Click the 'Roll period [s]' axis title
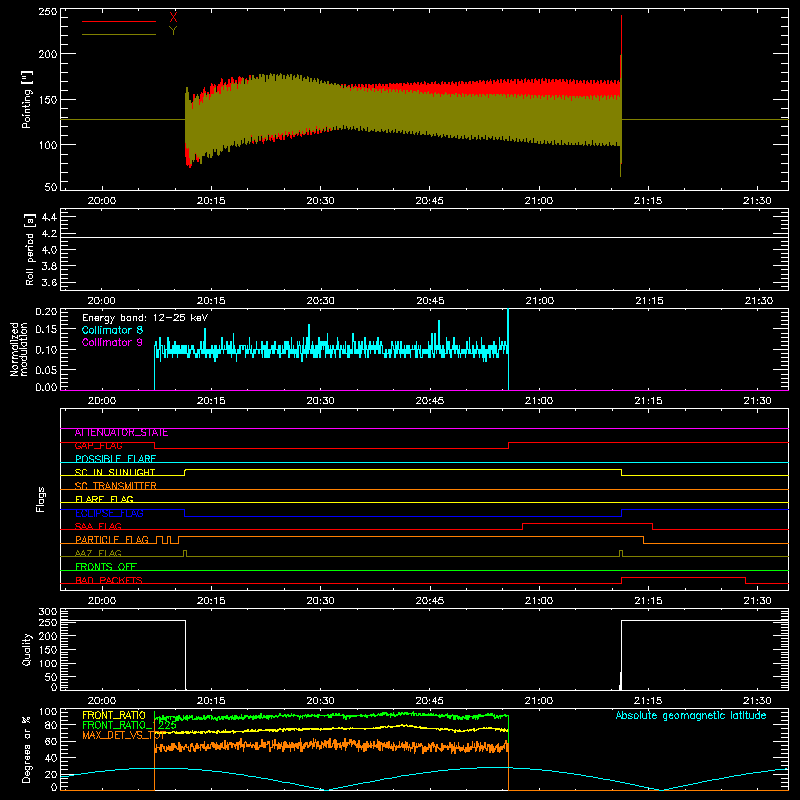 (x=30, y=249)
